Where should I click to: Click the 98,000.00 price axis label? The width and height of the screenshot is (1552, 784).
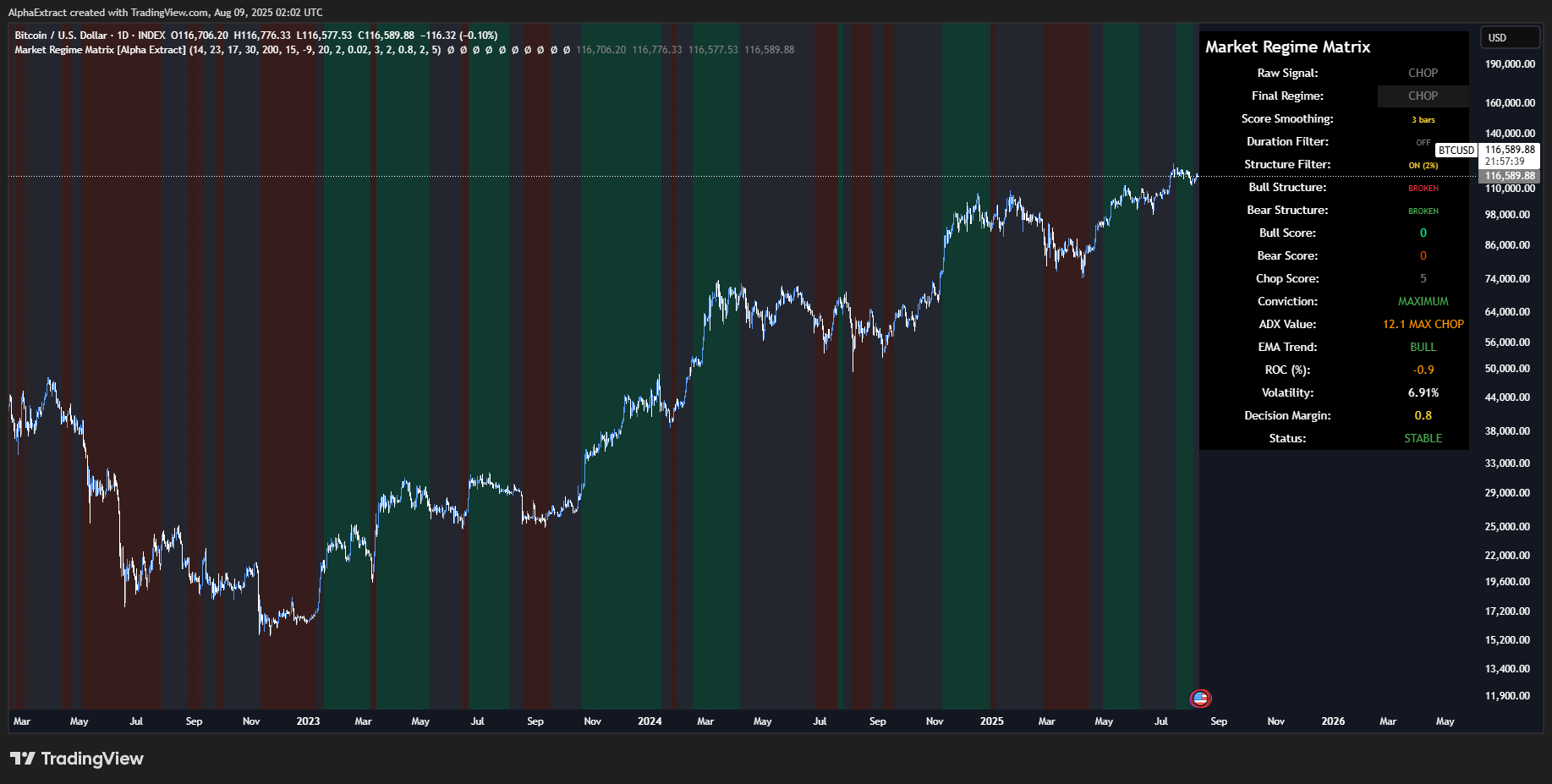1507,215
